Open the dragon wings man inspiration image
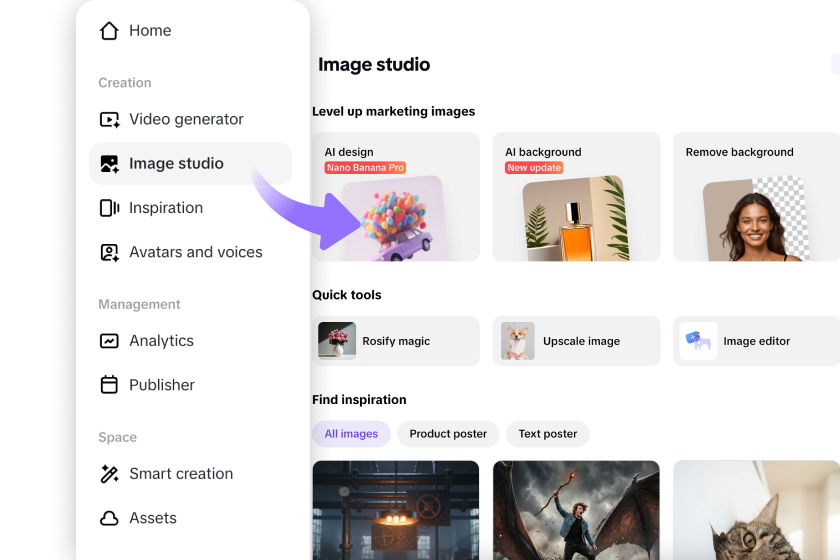 point(576,510)
